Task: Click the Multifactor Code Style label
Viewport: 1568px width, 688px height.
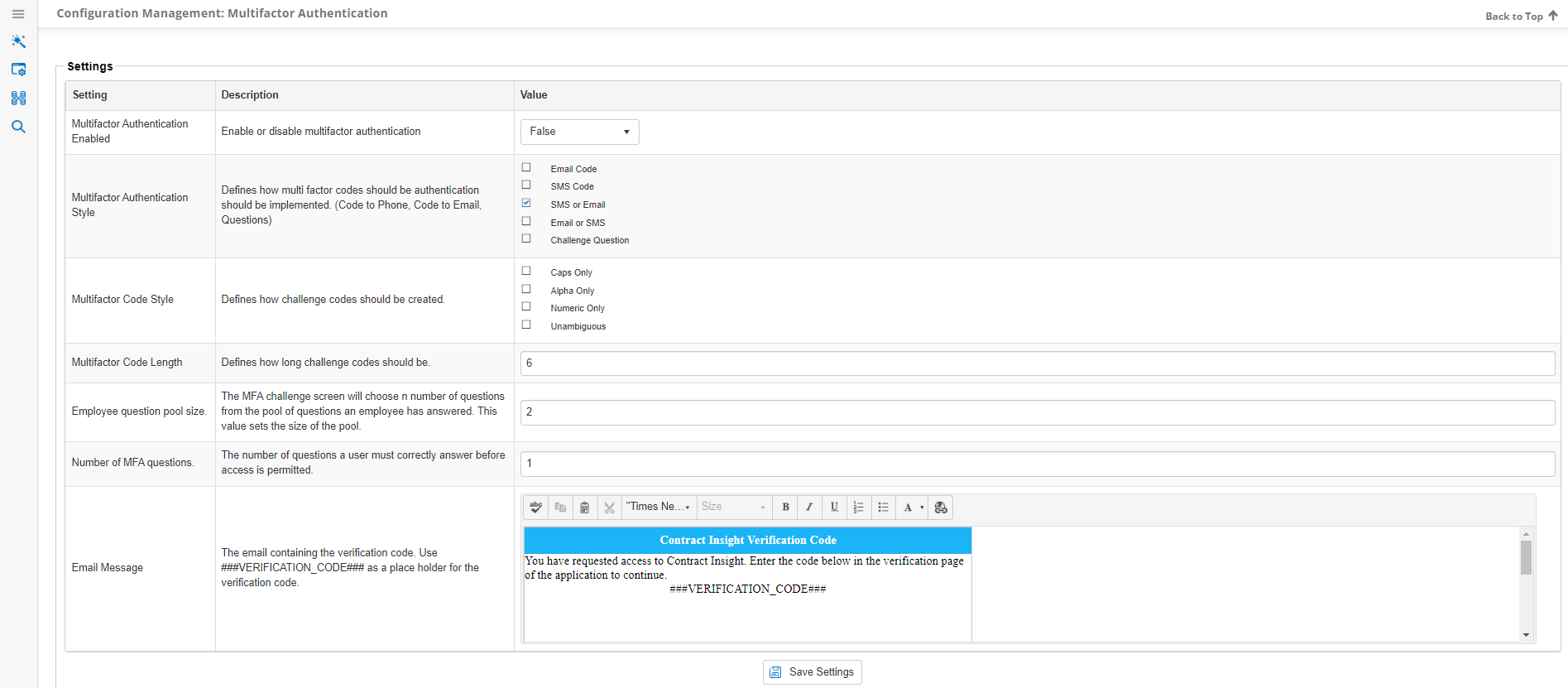Action: (122, 300)
